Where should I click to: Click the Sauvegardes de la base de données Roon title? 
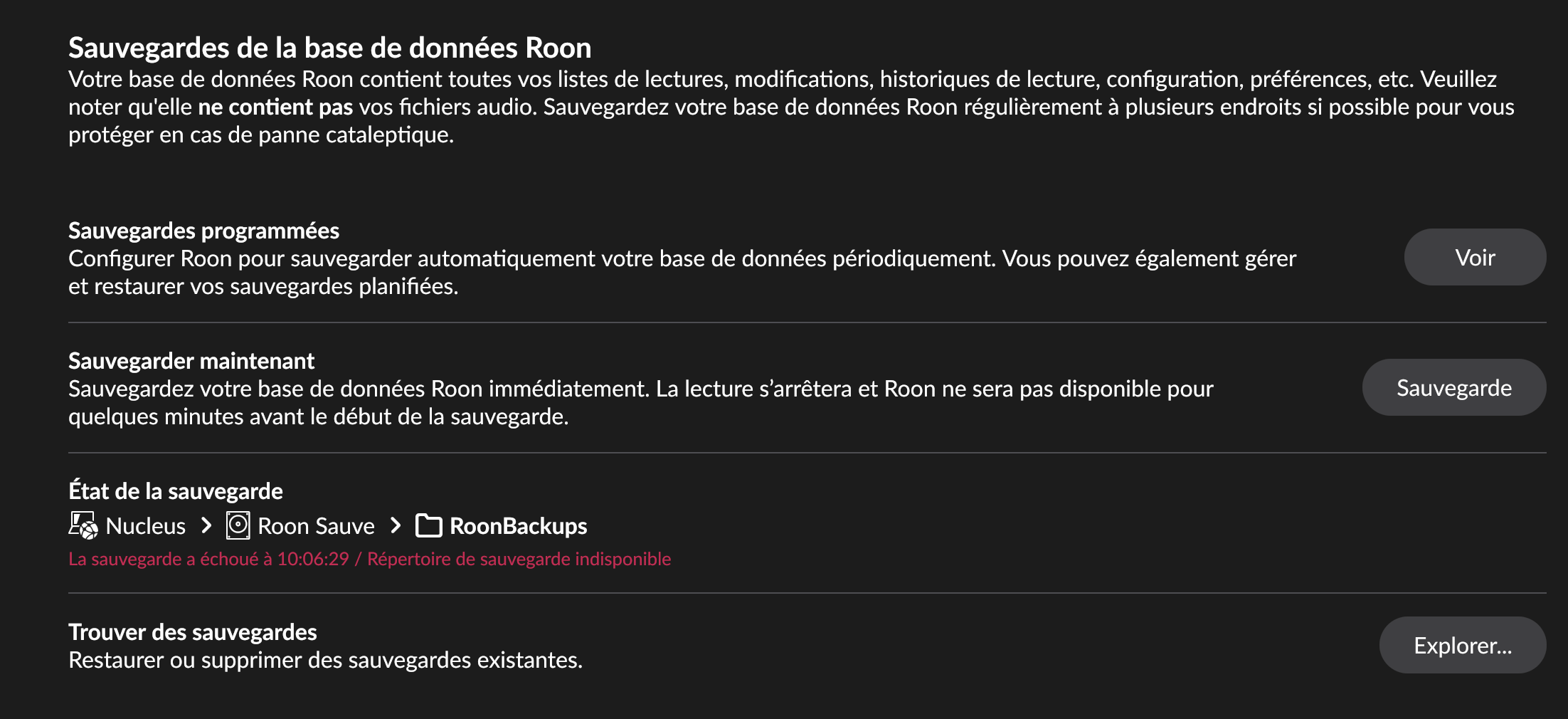click(329, 48)
